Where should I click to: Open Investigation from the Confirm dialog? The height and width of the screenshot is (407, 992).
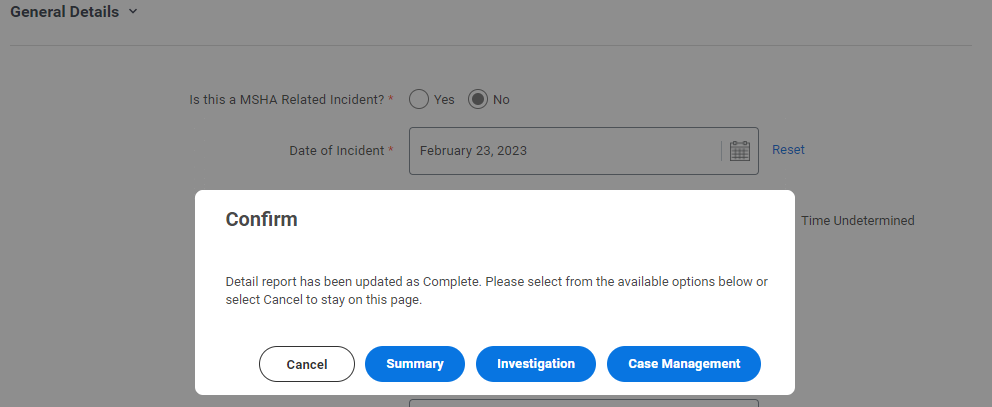(536, 364)
